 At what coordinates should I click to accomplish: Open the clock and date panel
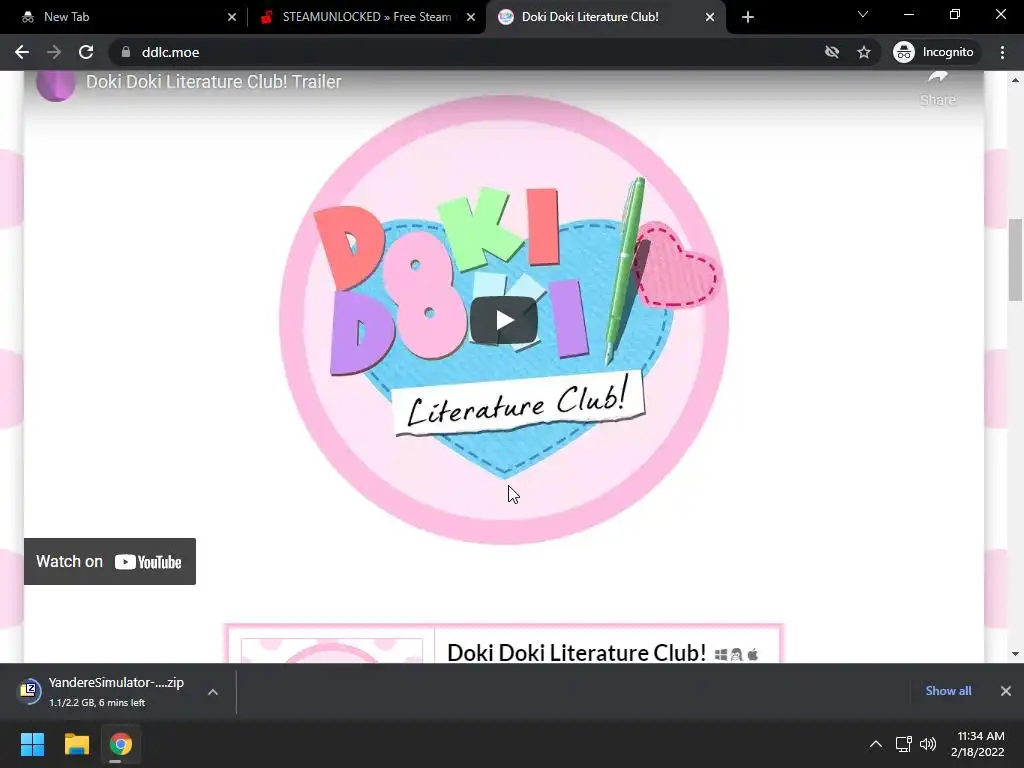coord(978,744)
